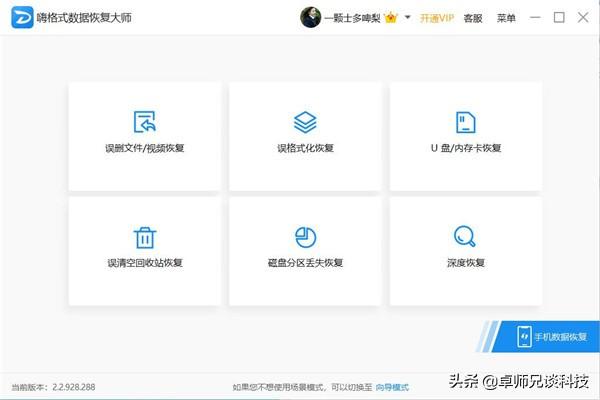The height and width of the screenshot is (400, 600).
Task: Click the U disk/memory card icon
Action: point(465,122)
